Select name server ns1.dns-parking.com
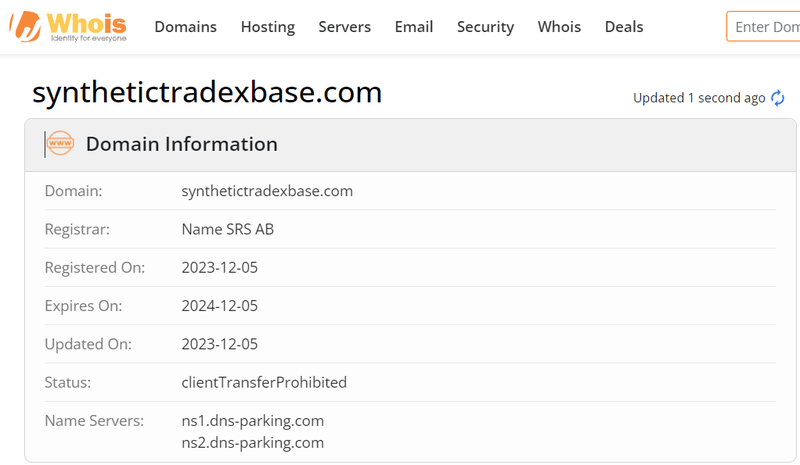This screenshot has height=465, width=800. click(x=253, y=421)
